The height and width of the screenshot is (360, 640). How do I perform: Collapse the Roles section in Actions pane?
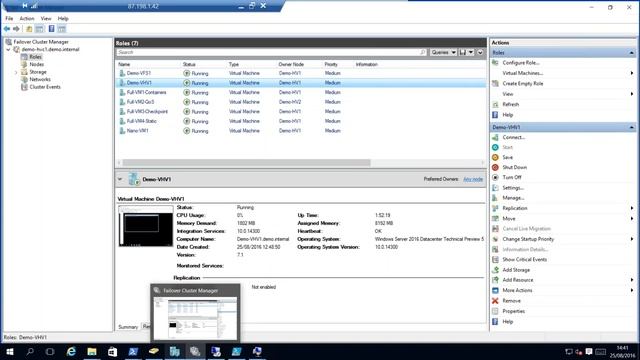(x=631, y=53)
